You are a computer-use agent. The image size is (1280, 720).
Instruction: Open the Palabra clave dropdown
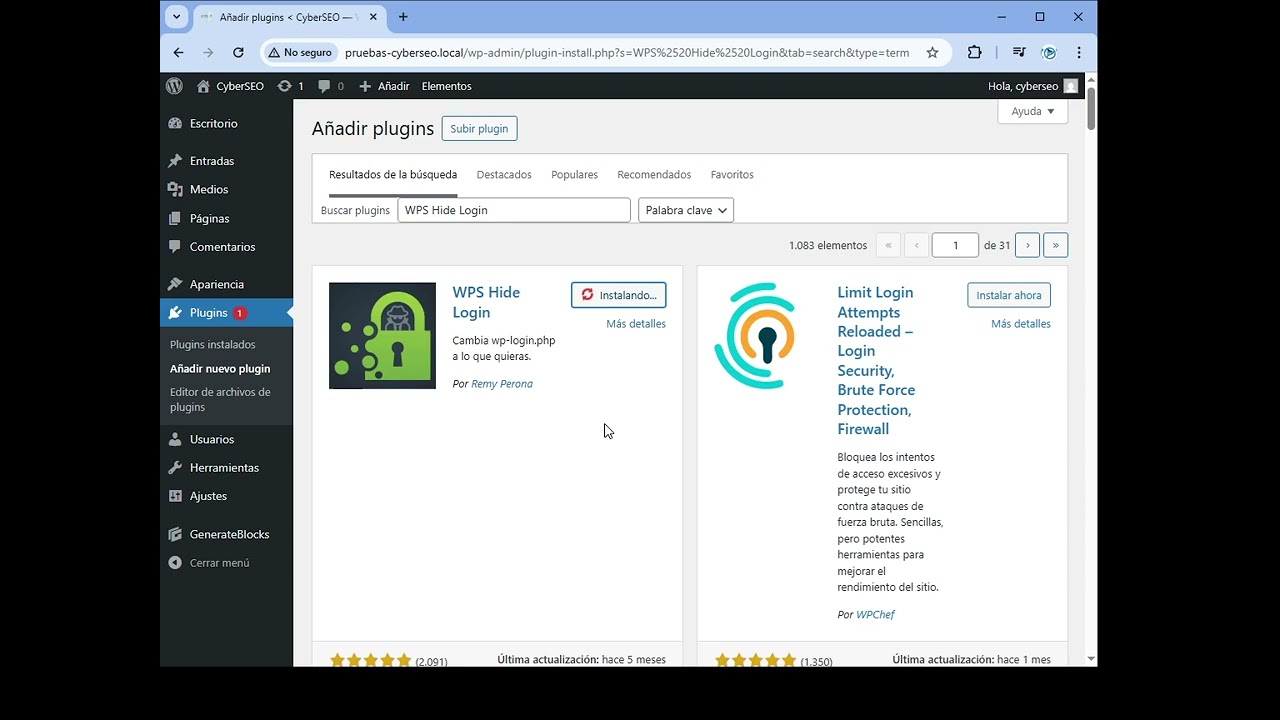pos(686,210)
